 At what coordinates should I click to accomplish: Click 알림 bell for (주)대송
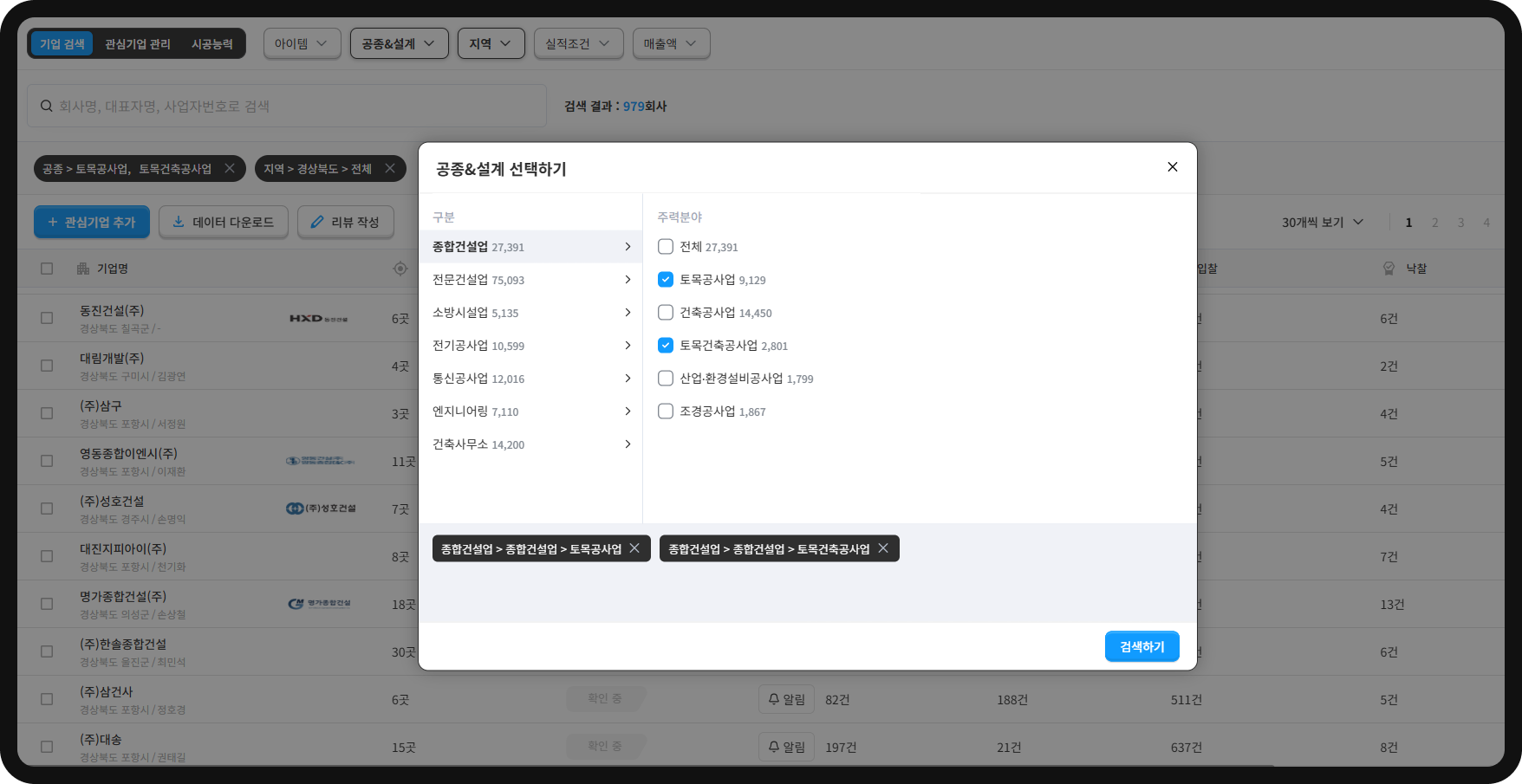tap(786, 747)
